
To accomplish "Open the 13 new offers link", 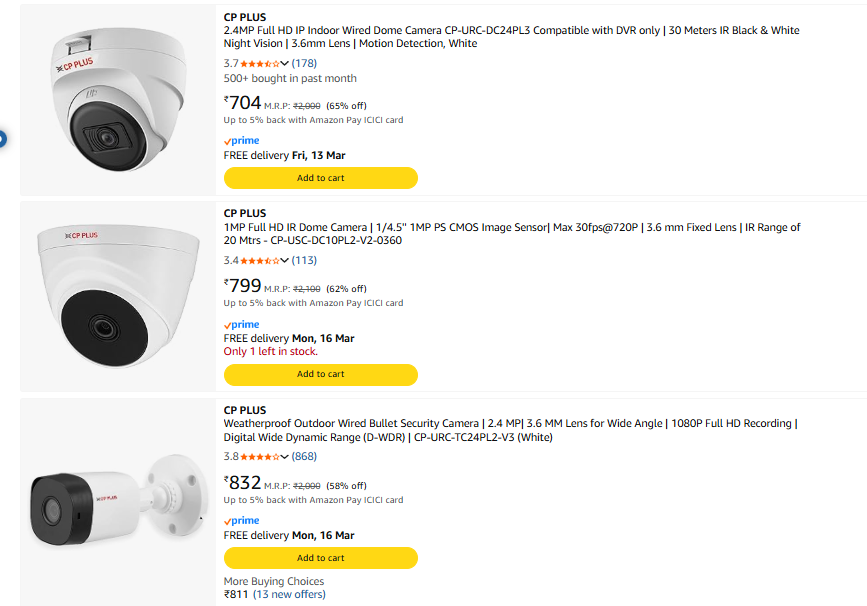I will pos(289,595).
